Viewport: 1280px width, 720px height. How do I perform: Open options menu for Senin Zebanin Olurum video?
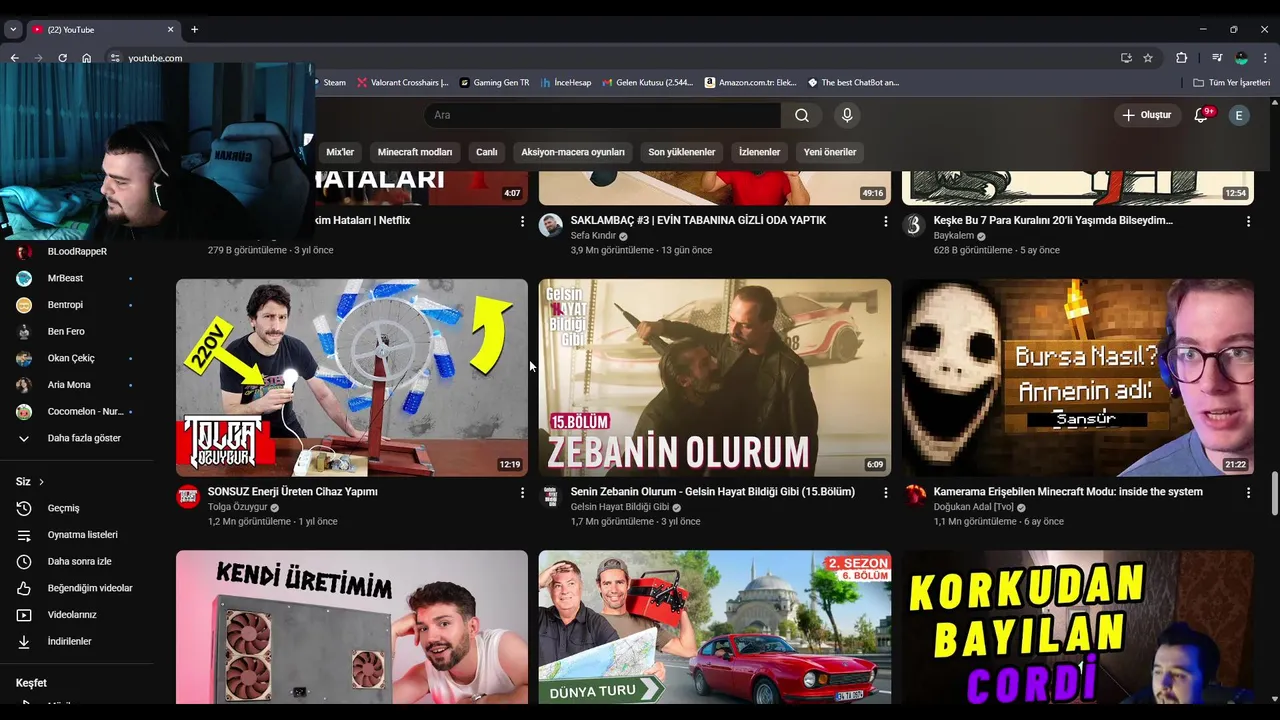[x=885, y=493]
